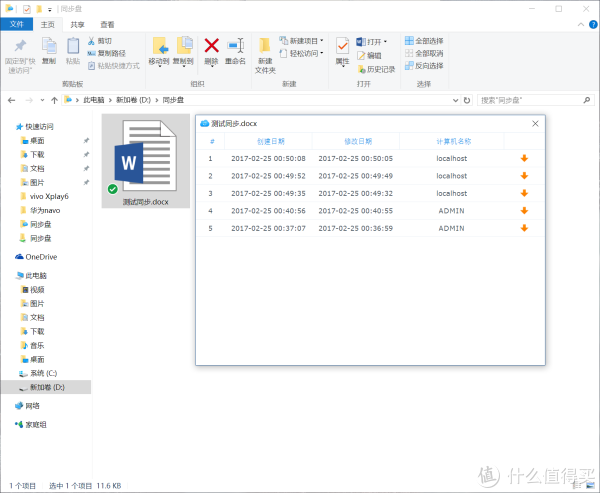Screen dimensions: 600x493
Task: Click Select all (全部选择)
Action: pos(424,41)
